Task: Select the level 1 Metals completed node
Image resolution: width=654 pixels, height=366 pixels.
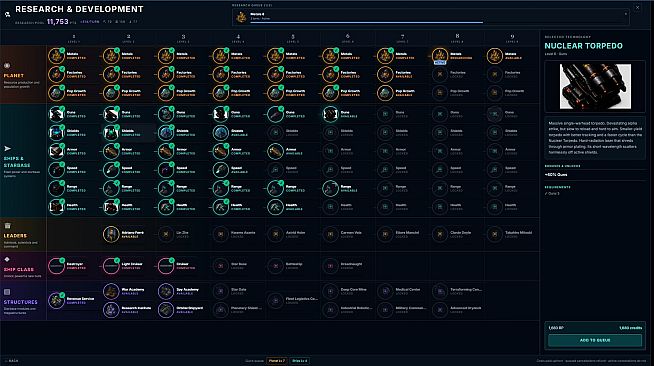Action: 56,55
